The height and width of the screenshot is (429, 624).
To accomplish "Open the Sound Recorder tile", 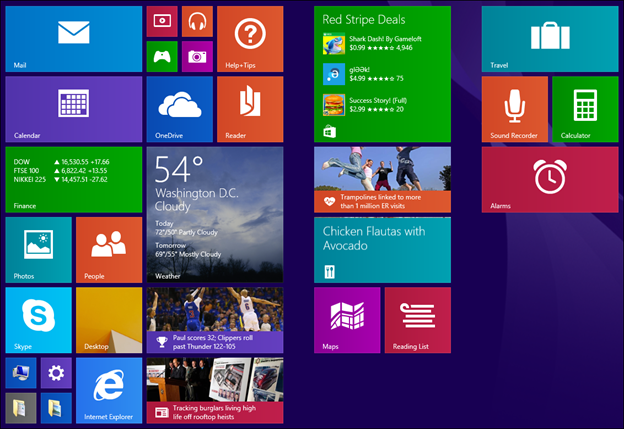I will pos(515,109).
